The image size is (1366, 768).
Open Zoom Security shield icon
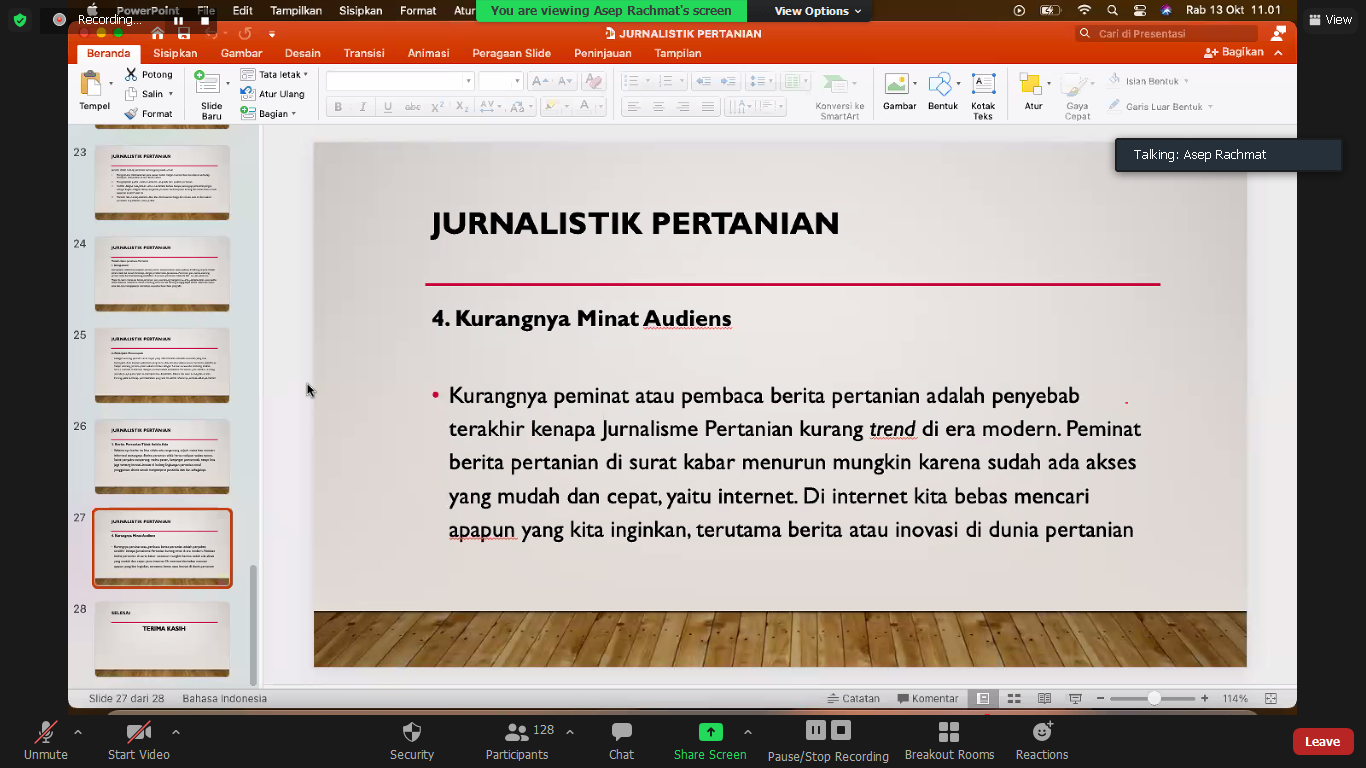click(x=411, y=732)
